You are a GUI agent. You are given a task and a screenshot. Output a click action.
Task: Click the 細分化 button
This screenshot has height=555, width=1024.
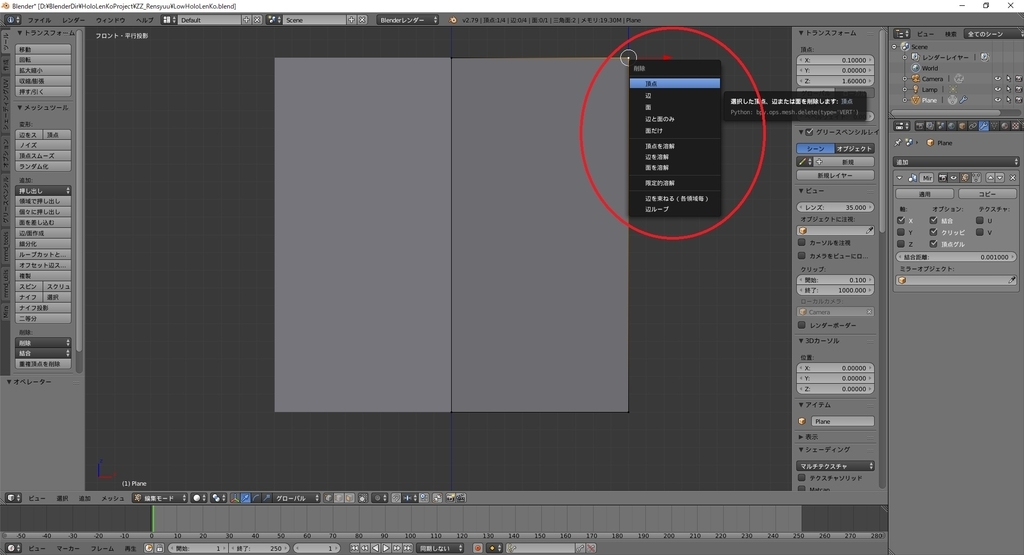point(43,244)
